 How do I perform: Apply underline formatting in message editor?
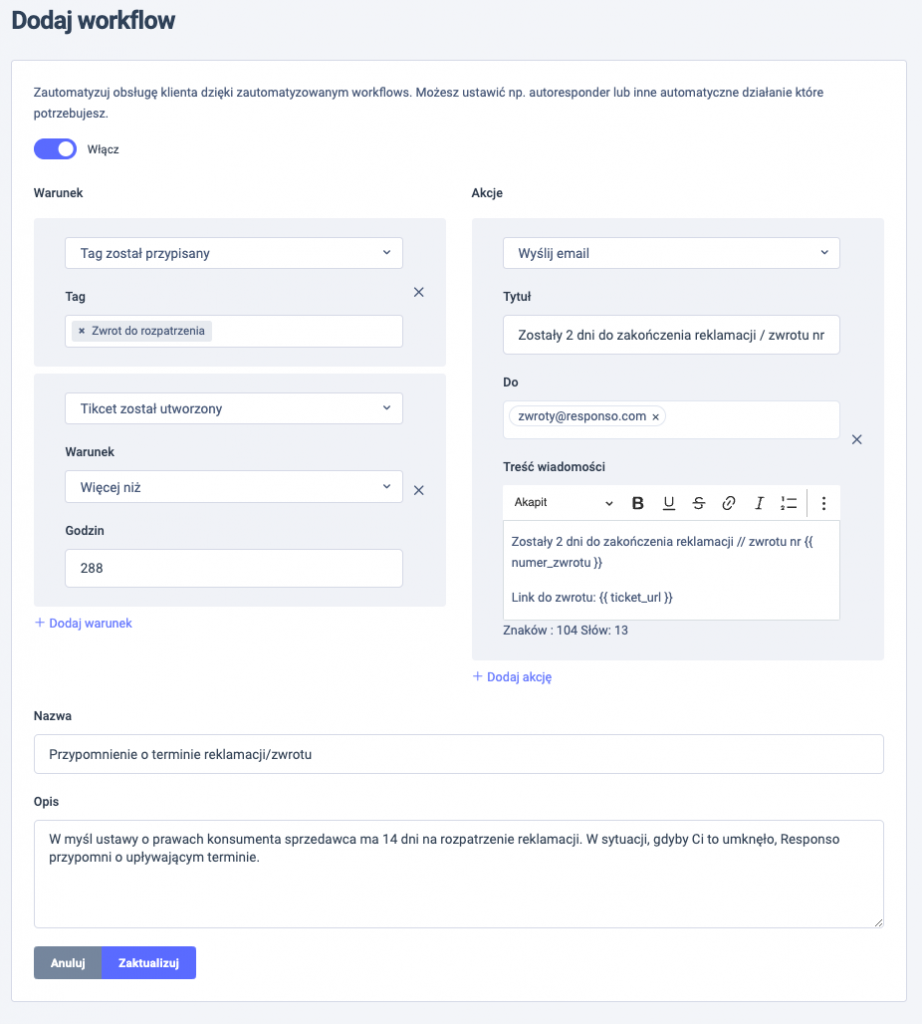point(668,503)
